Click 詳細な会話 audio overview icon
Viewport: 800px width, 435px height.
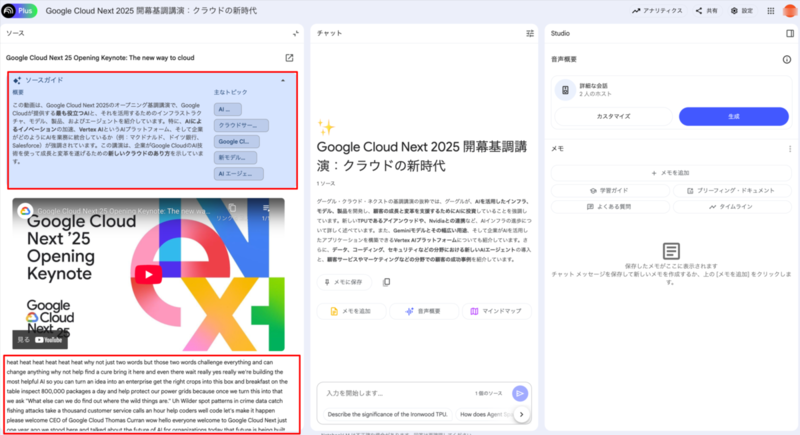565,90
